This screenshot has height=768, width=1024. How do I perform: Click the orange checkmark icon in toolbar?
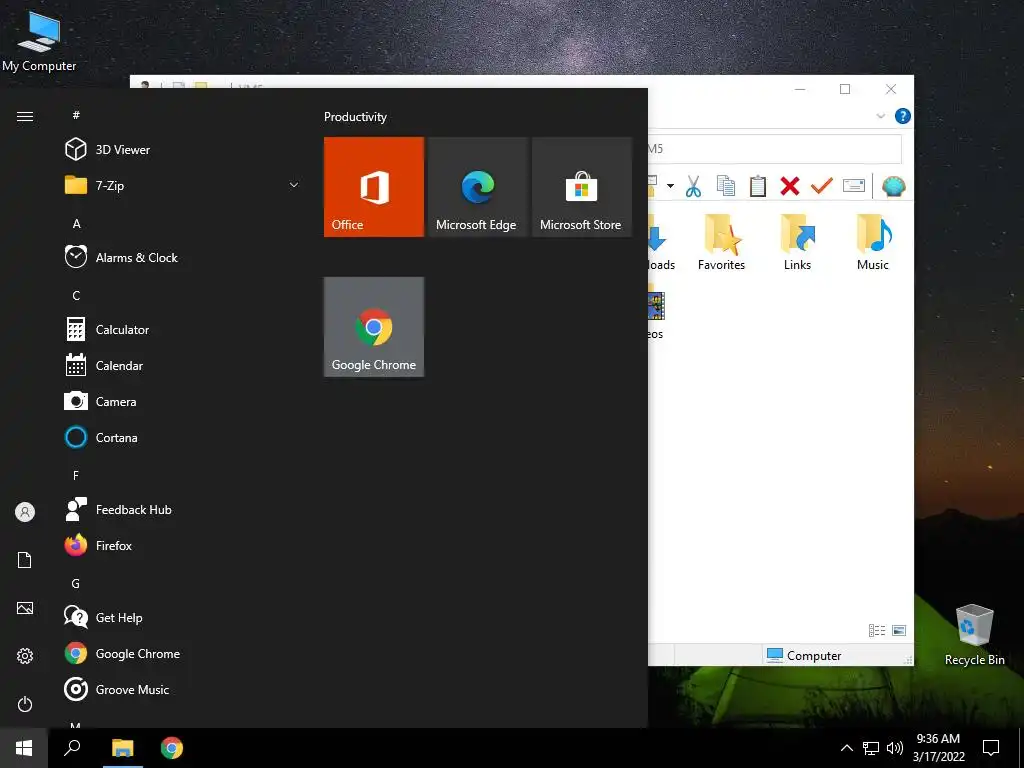822,186
